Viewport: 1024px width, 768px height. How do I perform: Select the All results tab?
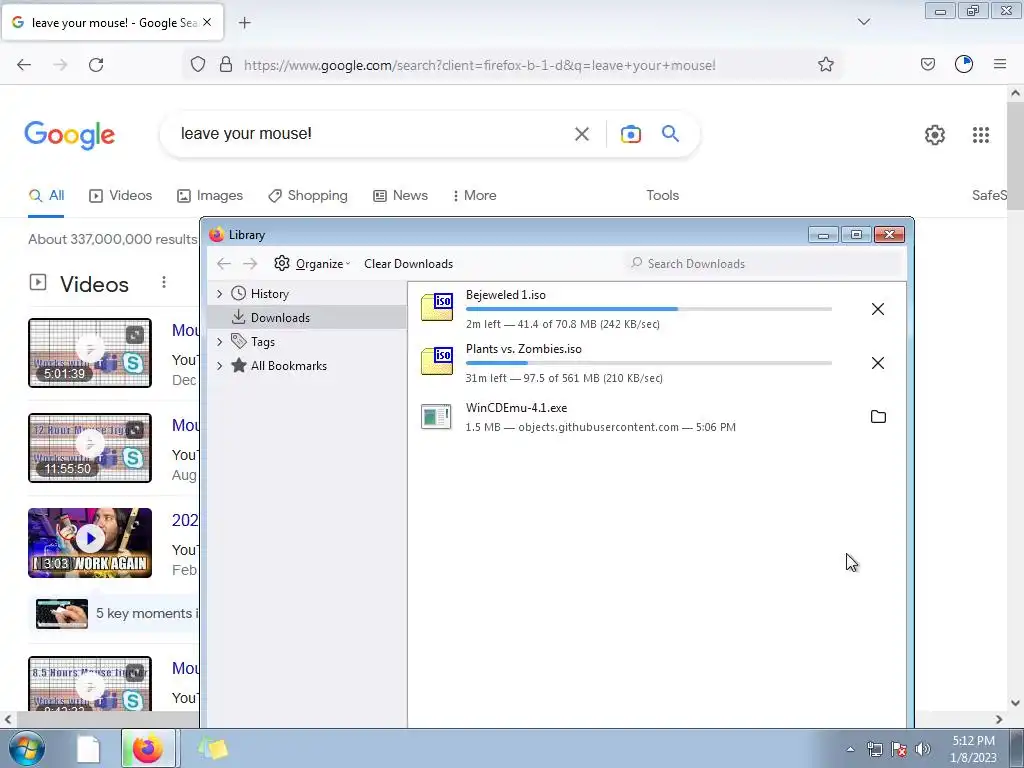(46, 196)
